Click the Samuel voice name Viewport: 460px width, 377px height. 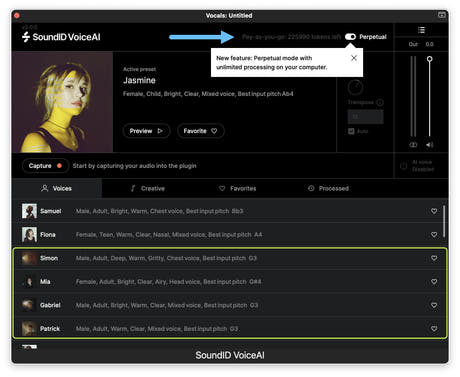click(x=51, y=211)
